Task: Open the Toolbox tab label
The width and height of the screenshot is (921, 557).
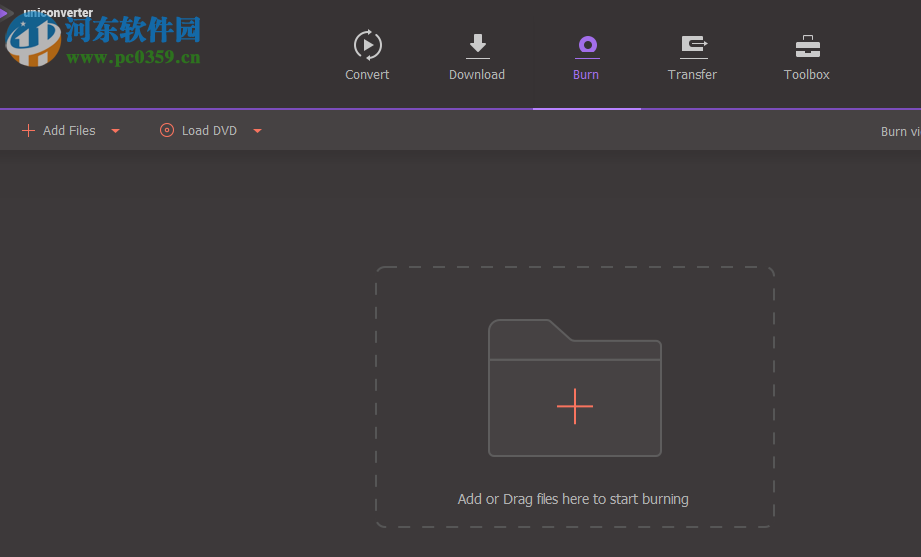Action: [x=806, y=75]
